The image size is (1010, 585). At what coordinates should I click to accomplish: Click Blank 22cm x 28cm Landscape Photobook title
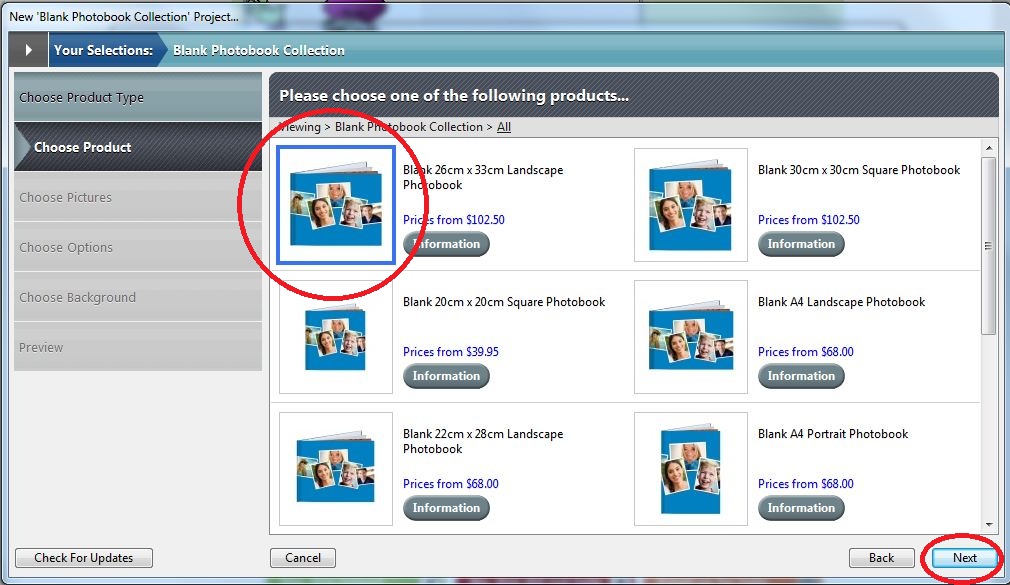click(483, 441)
